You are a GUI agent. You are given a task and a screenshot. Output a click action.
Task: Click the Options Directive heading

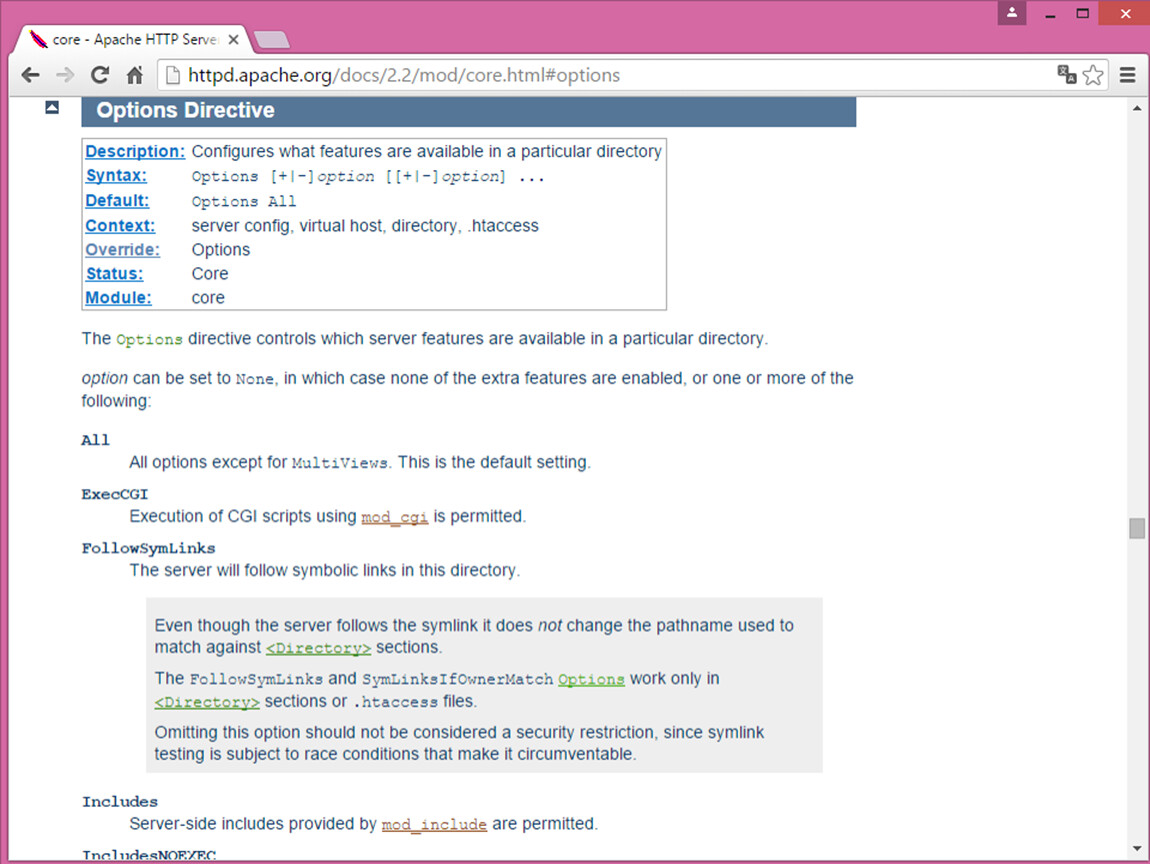point(186,110)
